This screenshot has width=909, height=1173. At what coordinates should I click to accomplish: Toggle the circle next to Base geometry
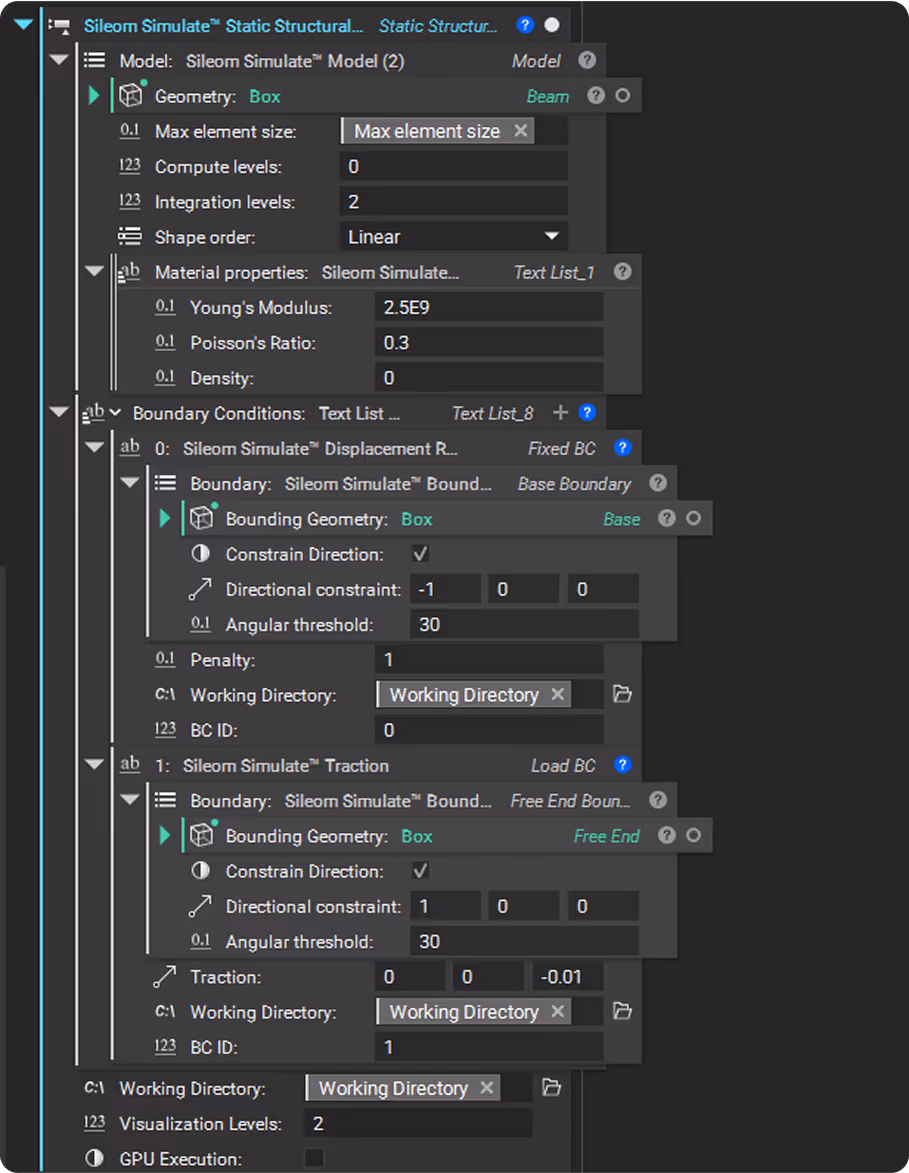point(694,518)
